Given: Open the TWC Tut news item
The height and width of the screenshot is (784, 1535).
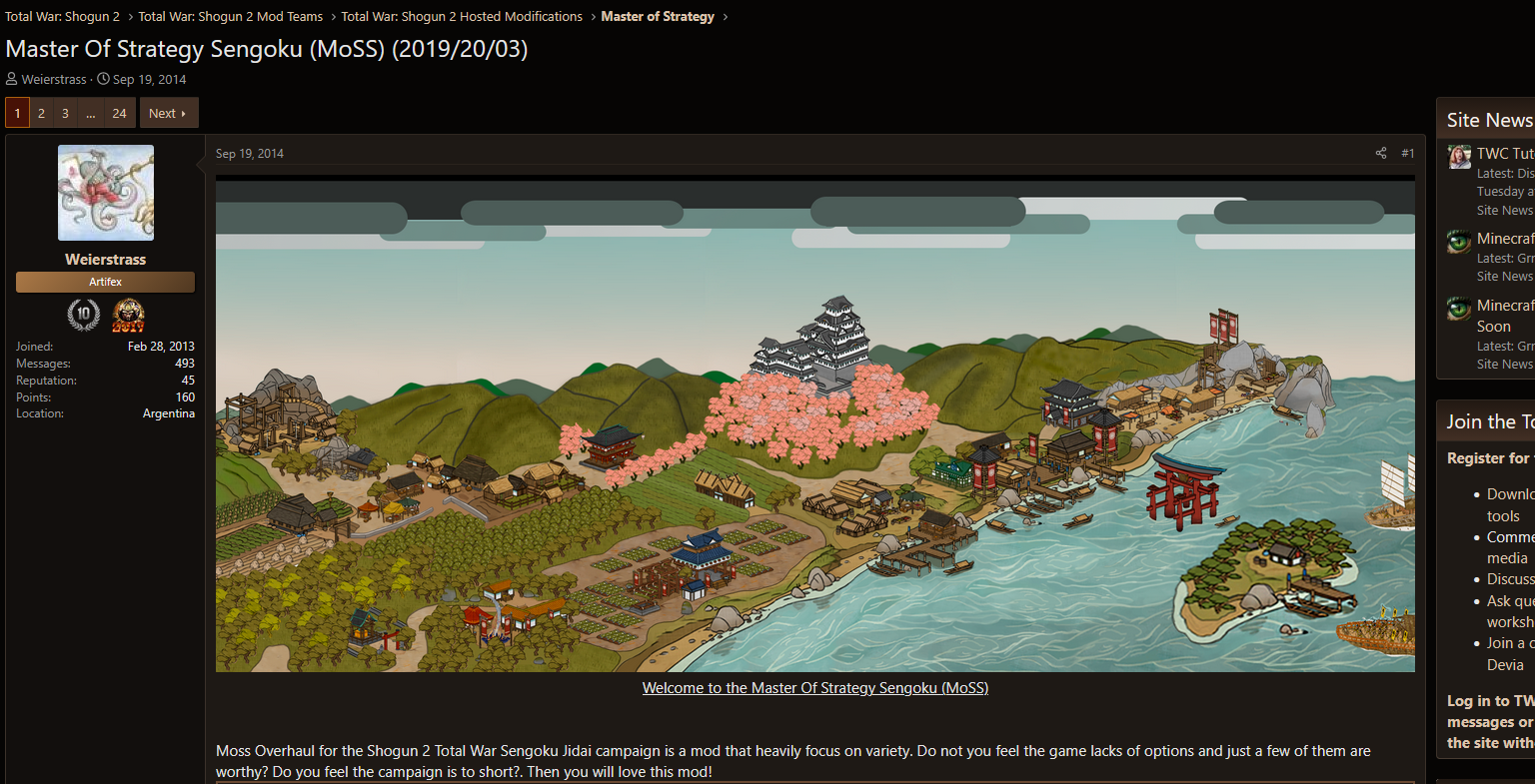Looking at the screenshot, I should click(x=1505, y=153).
